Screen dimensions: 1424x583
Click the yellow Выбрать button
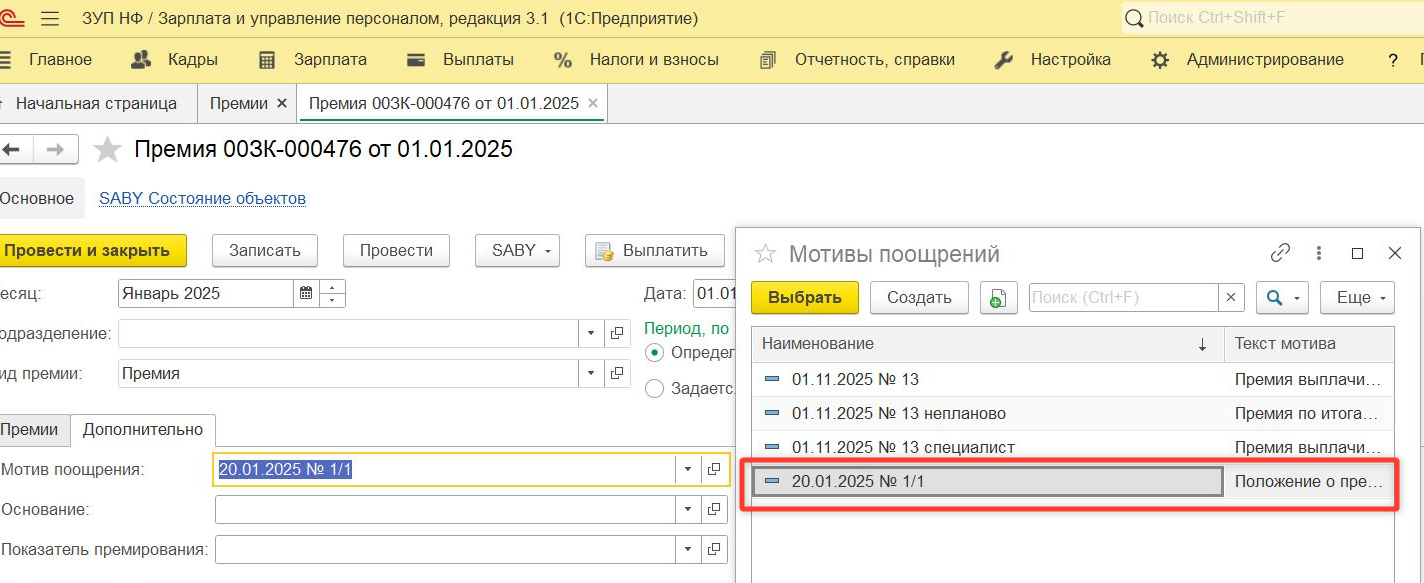point(804,297)
